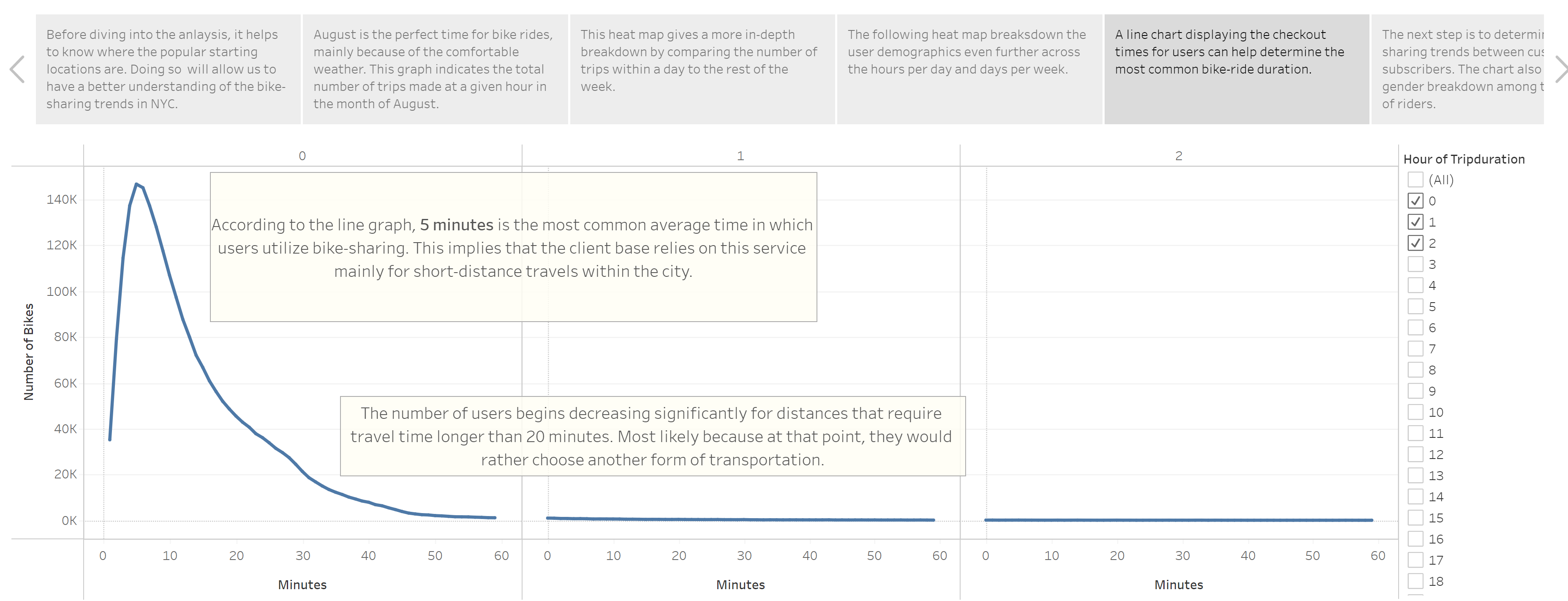This screenshot has width=1568, height=601.
Task: Check hour 10 in Hour of Tripduration
Action: tap(1416, 412)
